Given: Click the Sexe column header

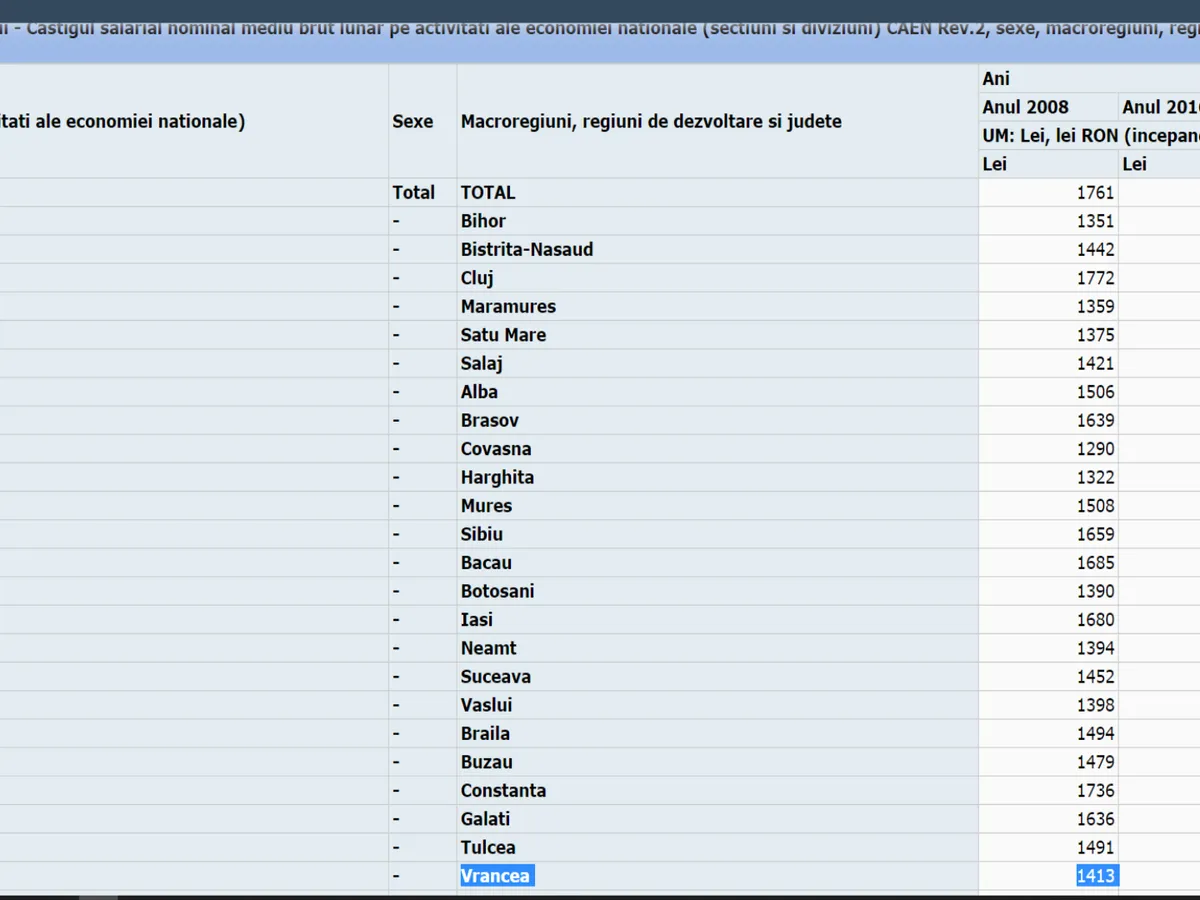Looking at the screenshot, I should tap(412, 121).
